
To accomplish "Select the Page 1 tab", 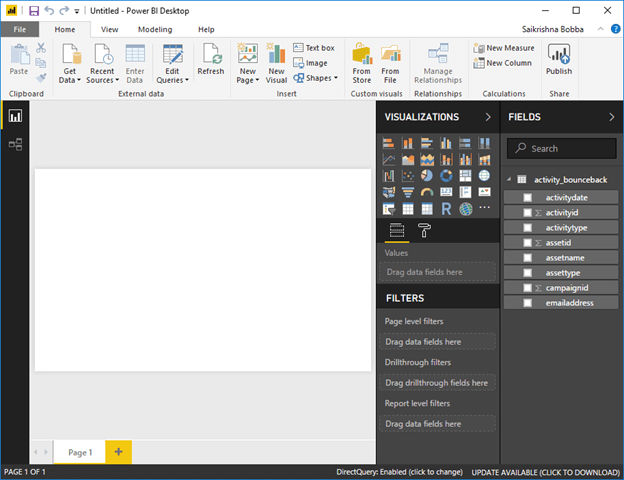I will (x=80, y=452).
